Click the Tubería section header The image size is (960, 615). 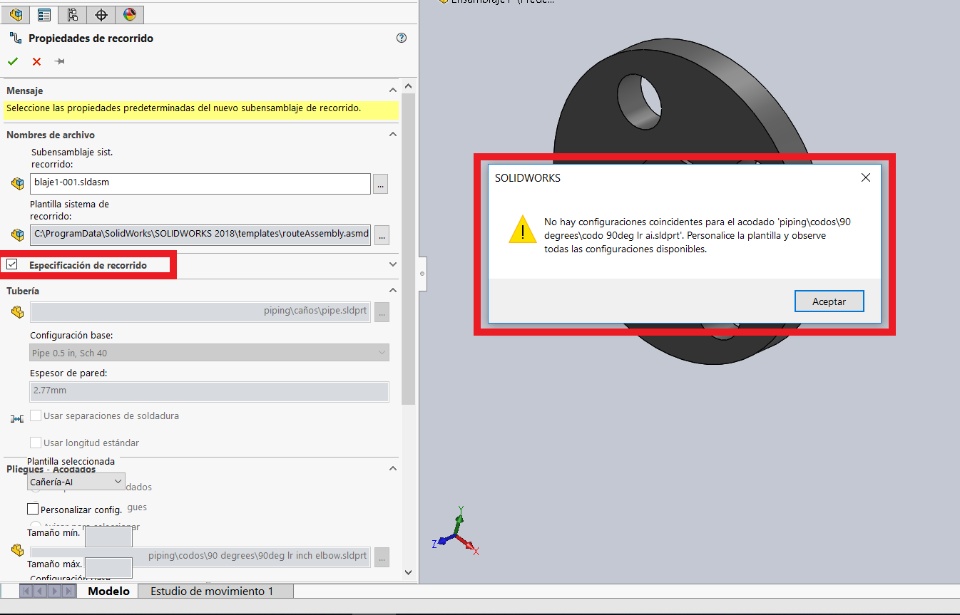click(x=23, y=291)
